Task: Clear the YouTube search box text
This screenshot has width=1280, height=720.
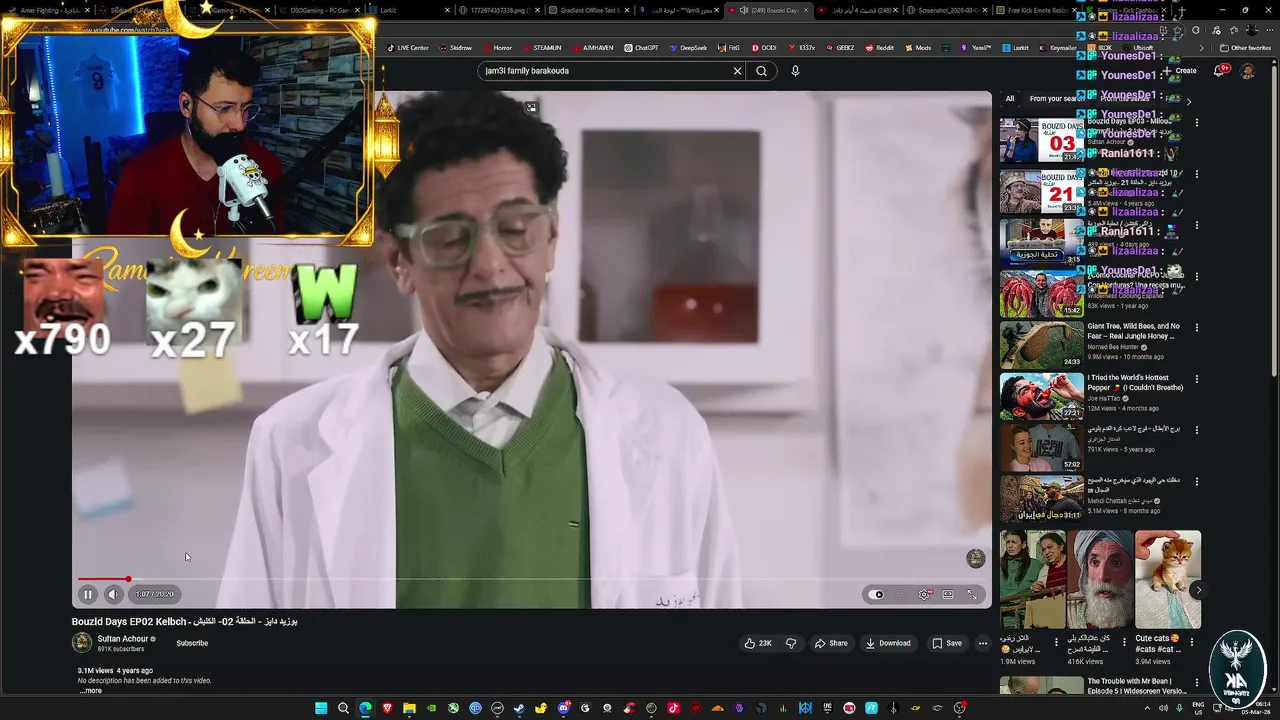Action: pyautogui.click(x=737, y=71)
